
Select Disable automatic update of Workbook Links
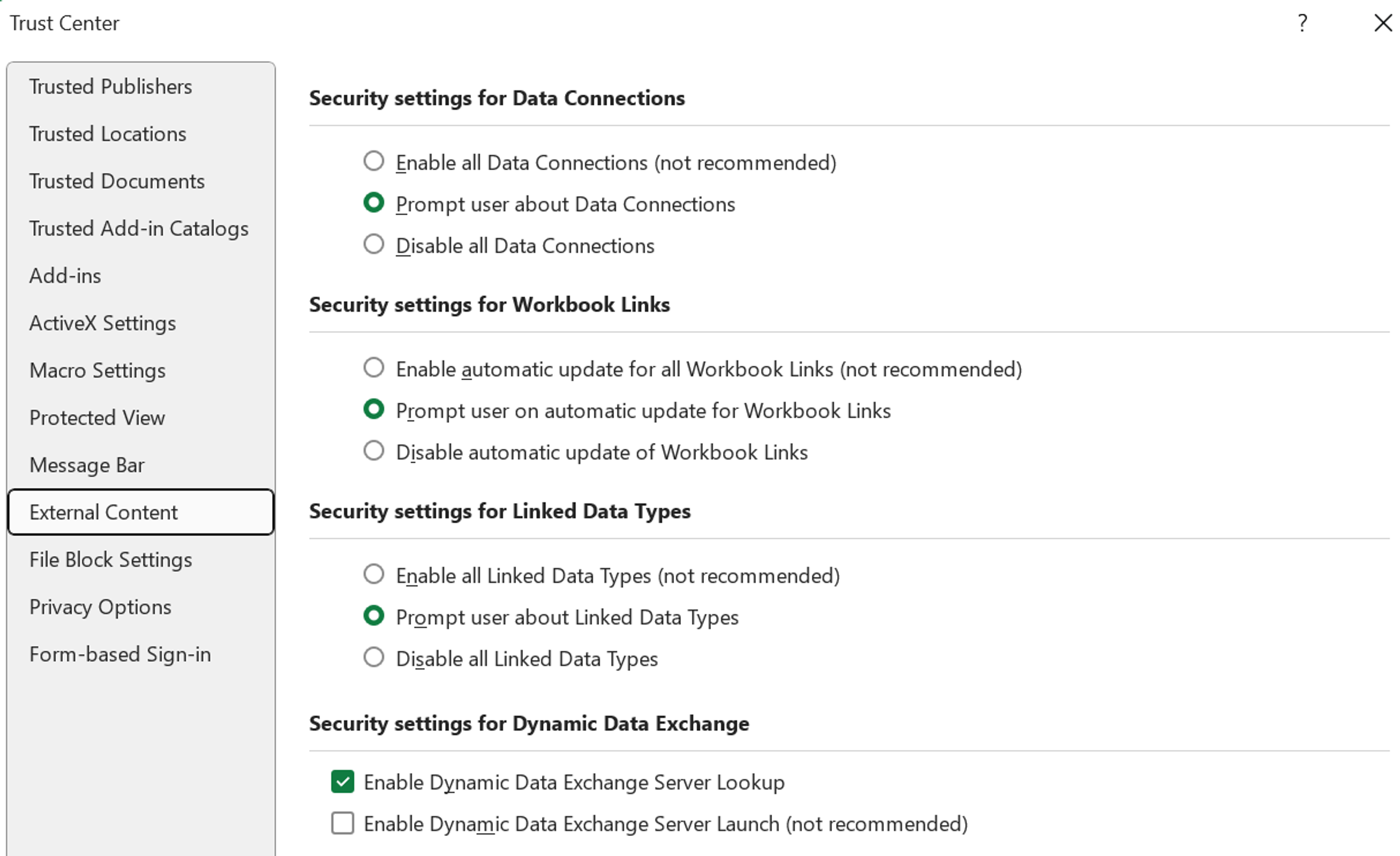tap(373, 451)
